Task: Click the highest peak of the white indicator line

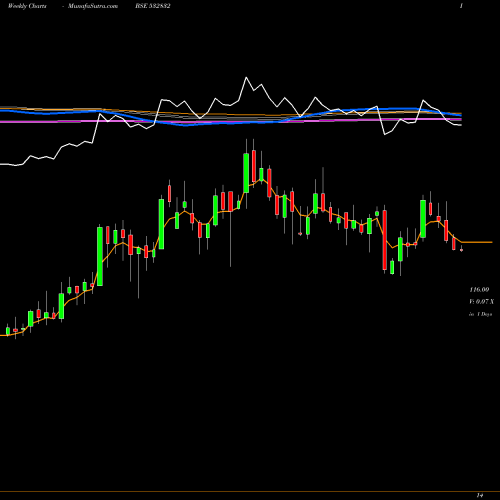Action: [x=246, y=78]
